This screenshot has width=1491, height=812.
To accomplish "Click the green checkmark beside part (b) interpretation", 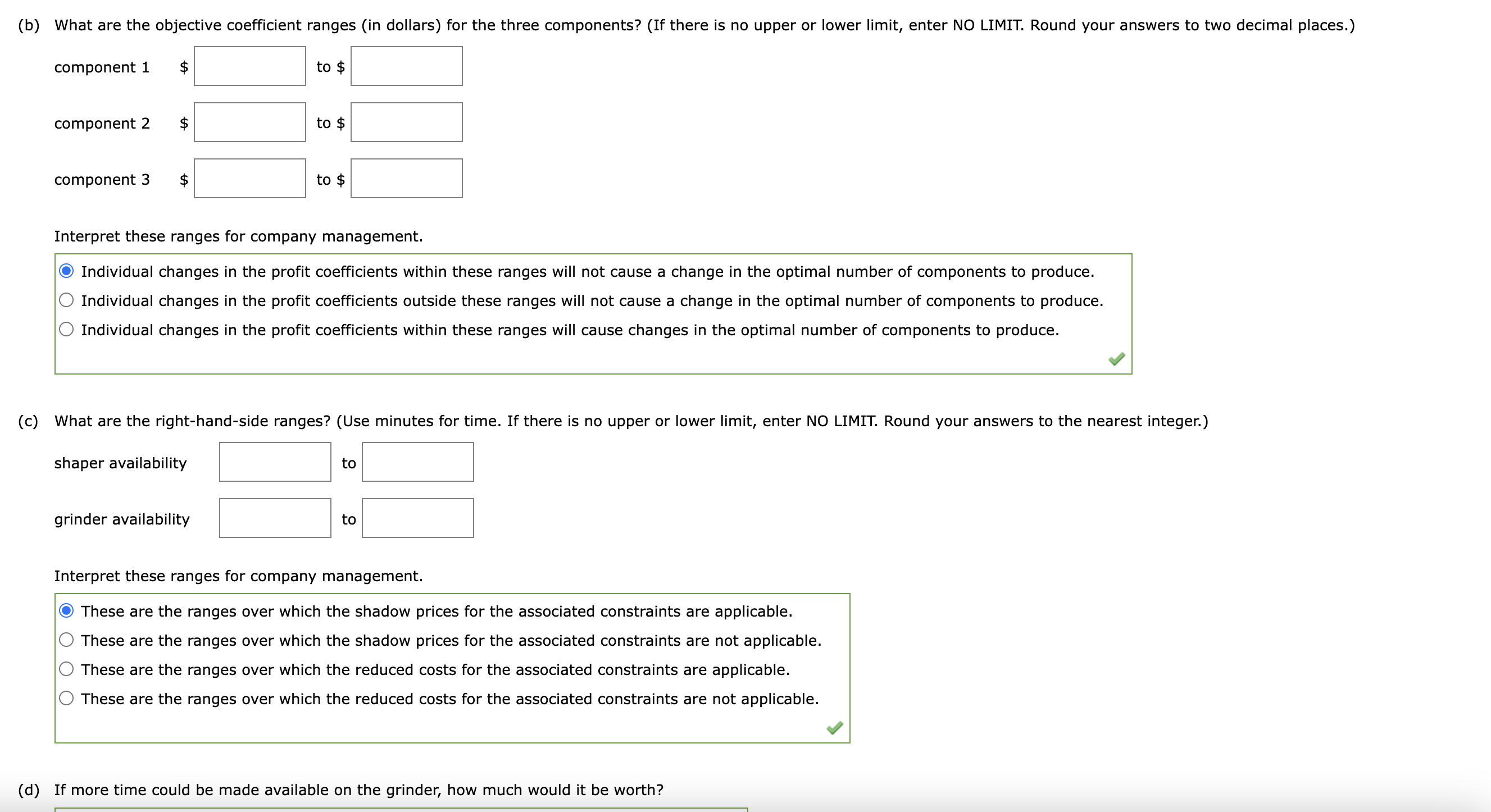I will (x=1117, y=359).
